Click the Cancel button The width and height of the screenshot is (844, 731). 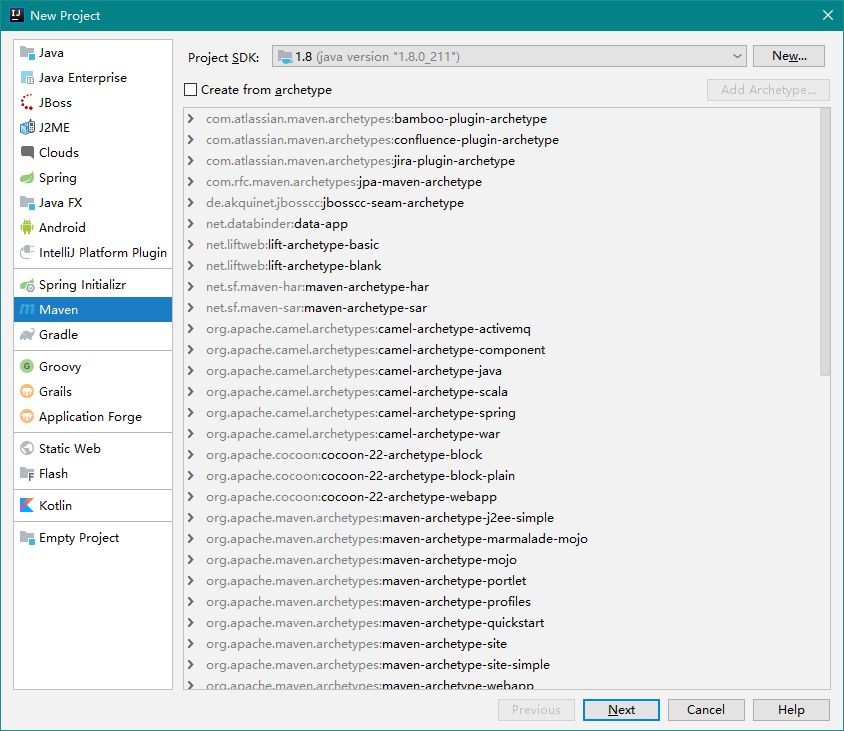click(706, 710)
